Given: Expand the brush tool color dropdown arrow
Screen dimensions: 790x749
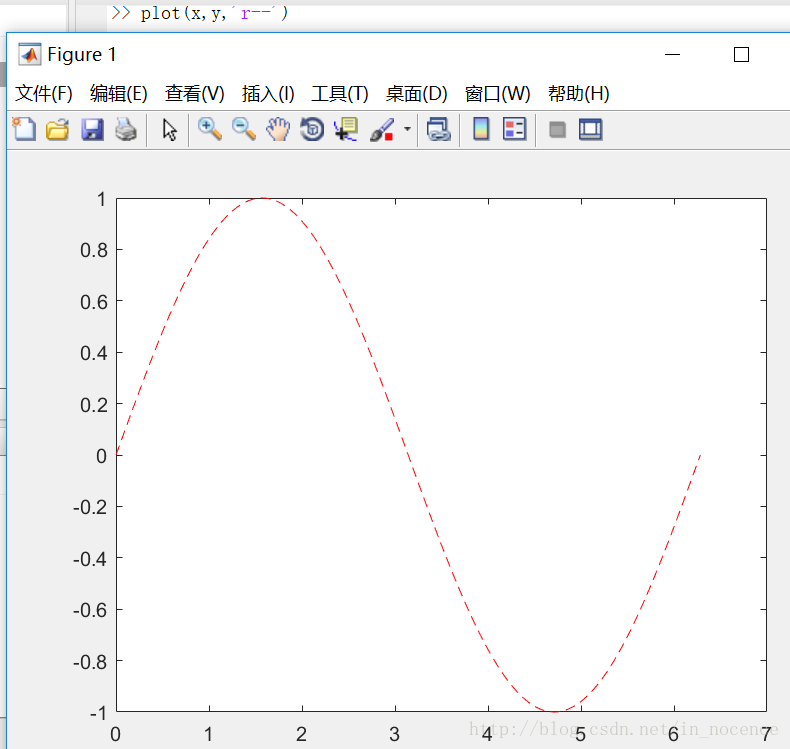Looking at the screenshot, I should click(407, 130).
